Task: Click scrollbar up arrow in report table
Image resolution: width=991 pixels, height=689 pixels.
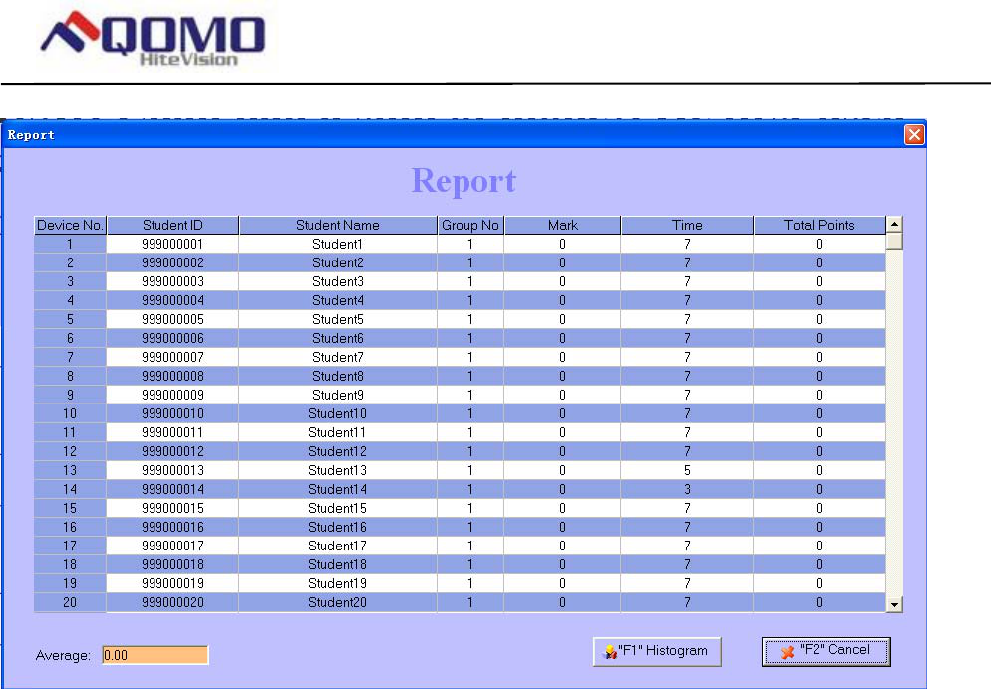Action: [x=894, y=224]
